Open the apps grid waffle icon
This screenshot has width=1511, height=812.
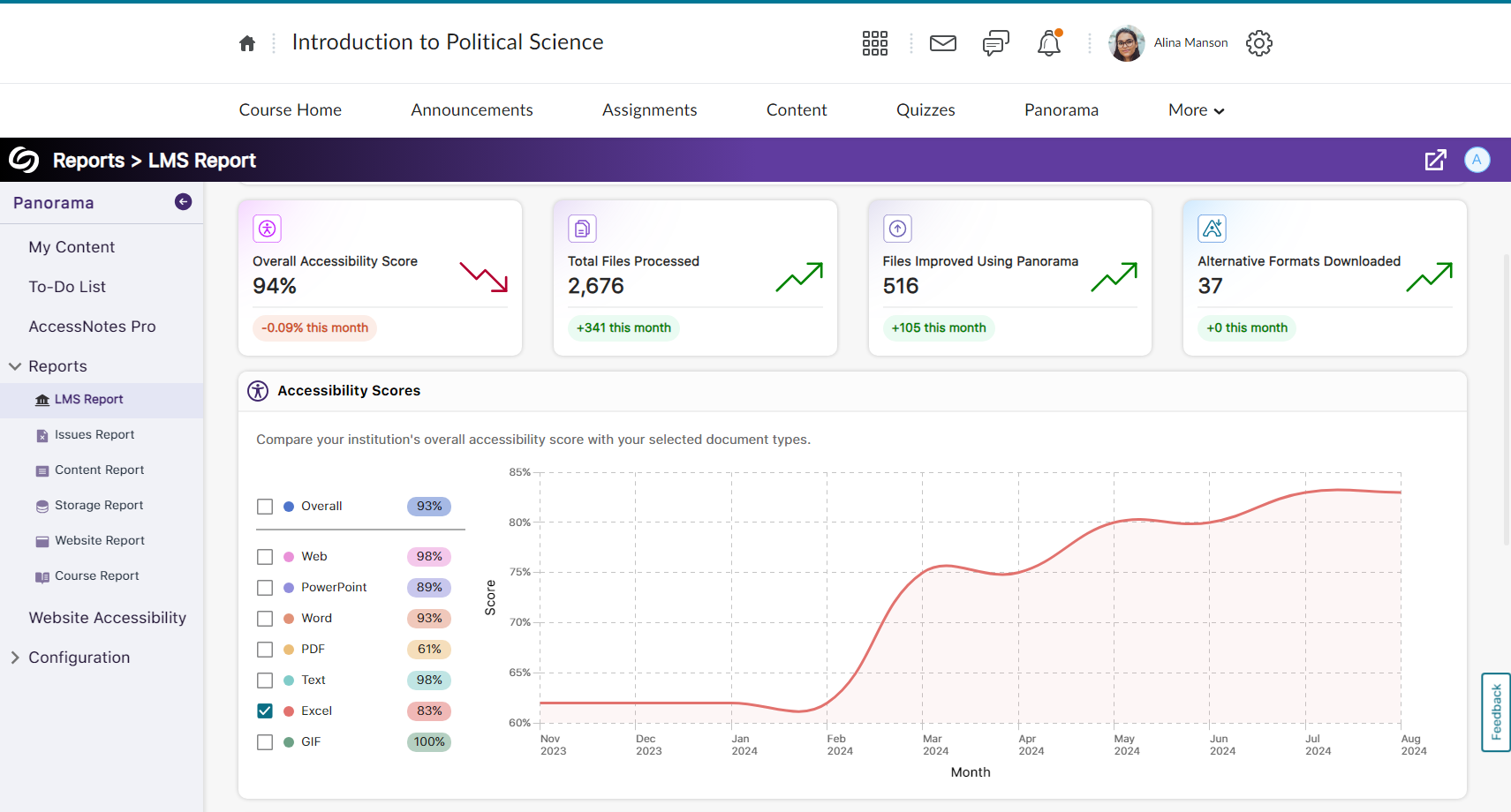tap(874, 43)
